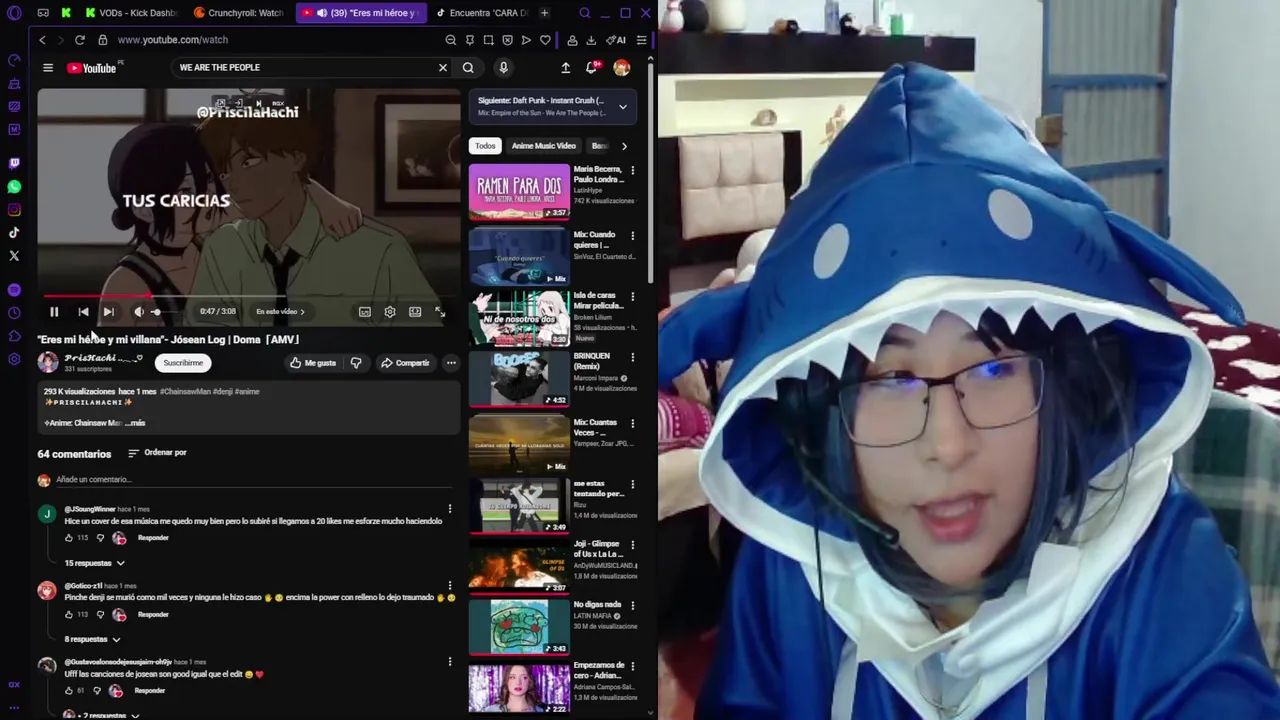
Task: Run the YouTube search with magnifier button
Action: pos(468,68)
